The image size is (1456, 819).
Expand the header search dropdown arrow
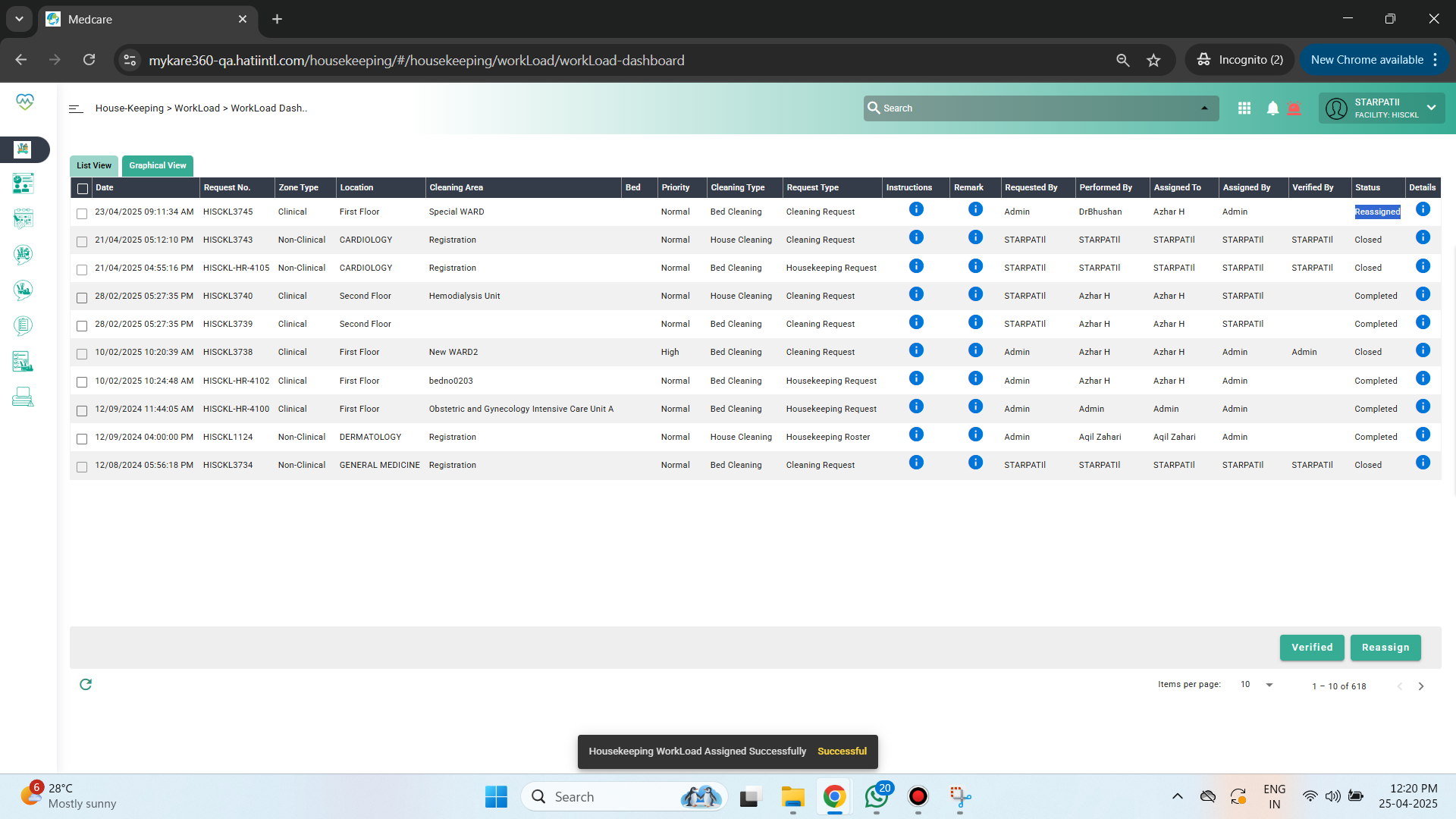tap(1204, 108)
